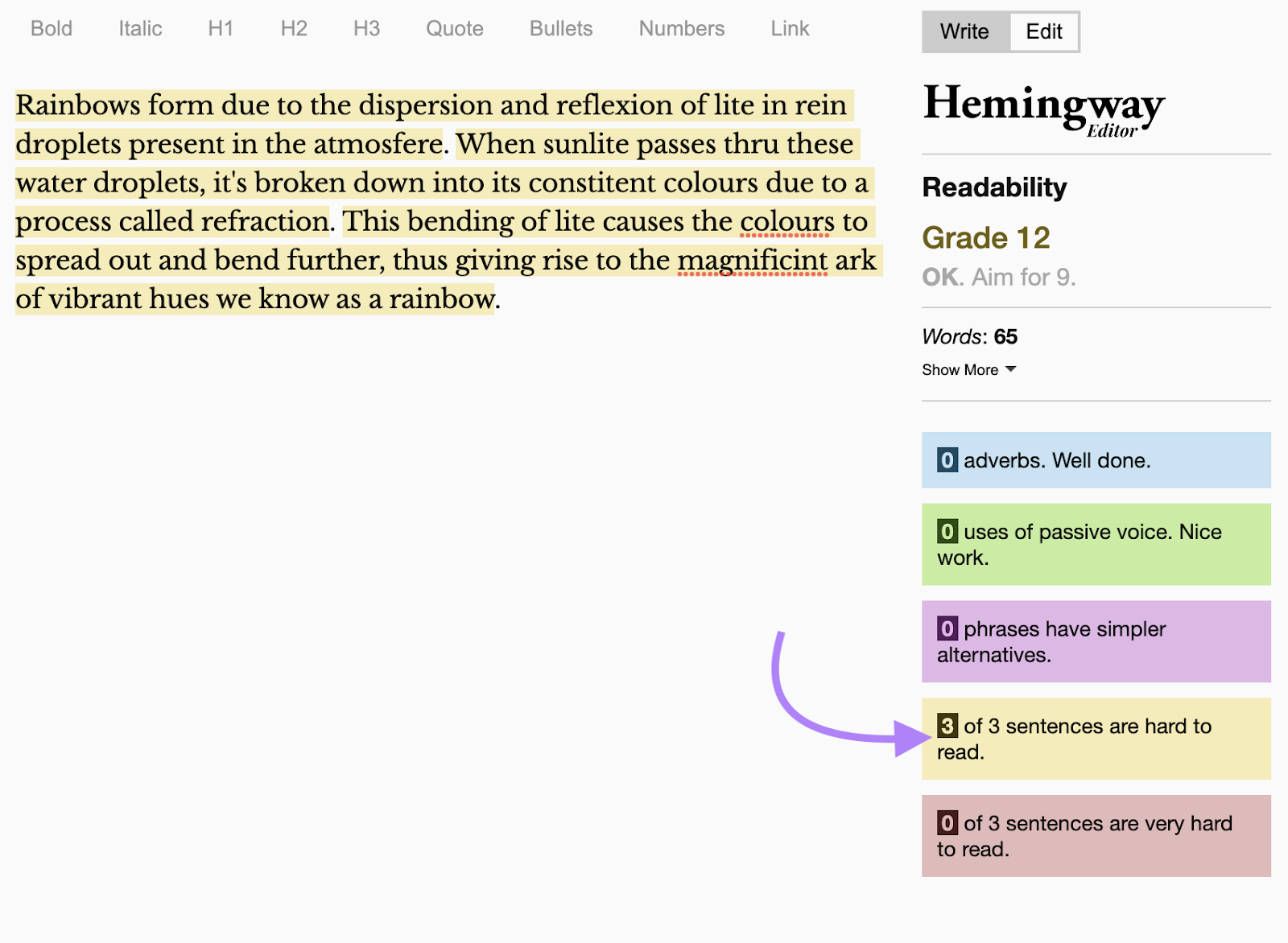Set heading style H1
The height and width of the screenshot is (943, 1288).
[x=221, y=29]
